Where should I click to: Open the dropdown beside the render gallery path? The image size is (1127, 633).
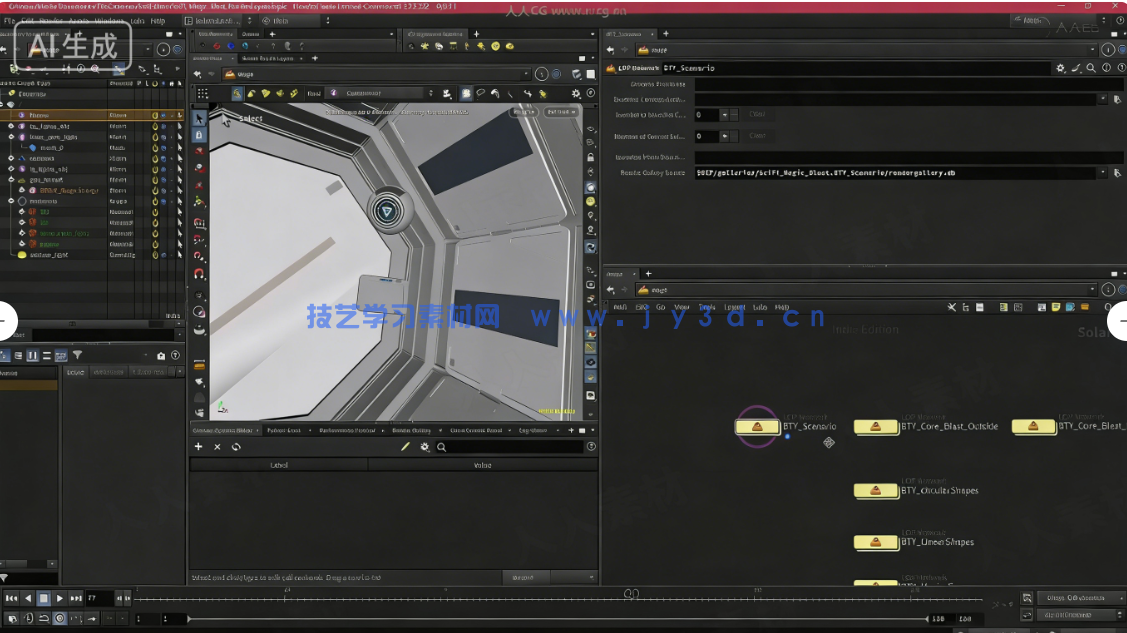pyautogui.click(x=1103, y=172)
